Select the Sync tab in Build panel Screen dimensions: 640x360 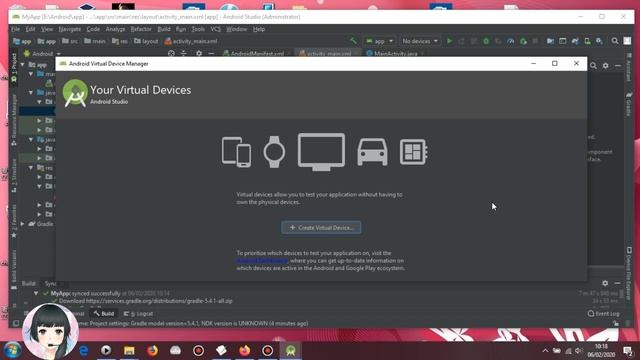(x=51, y=283)
